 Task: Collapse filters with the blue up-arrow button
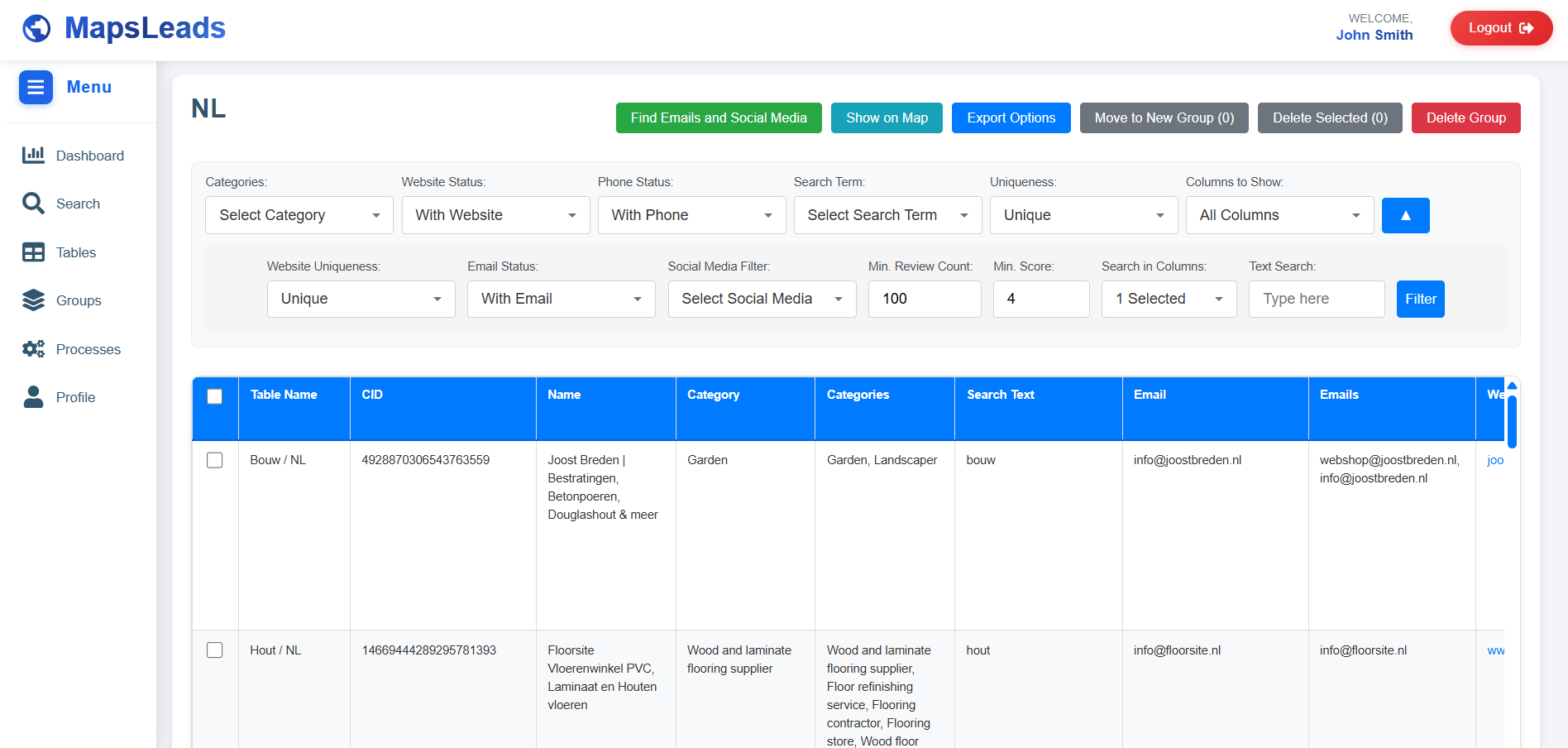point(1405,215)
